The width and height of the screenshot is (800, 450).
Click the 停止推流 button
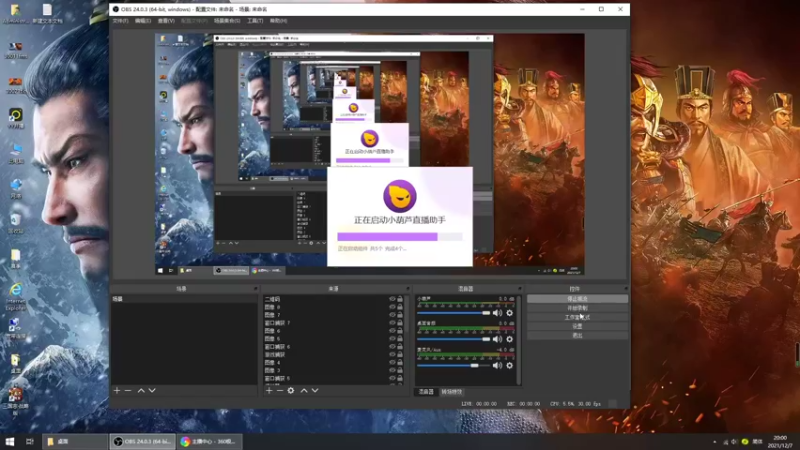click(x=577, y=299)
